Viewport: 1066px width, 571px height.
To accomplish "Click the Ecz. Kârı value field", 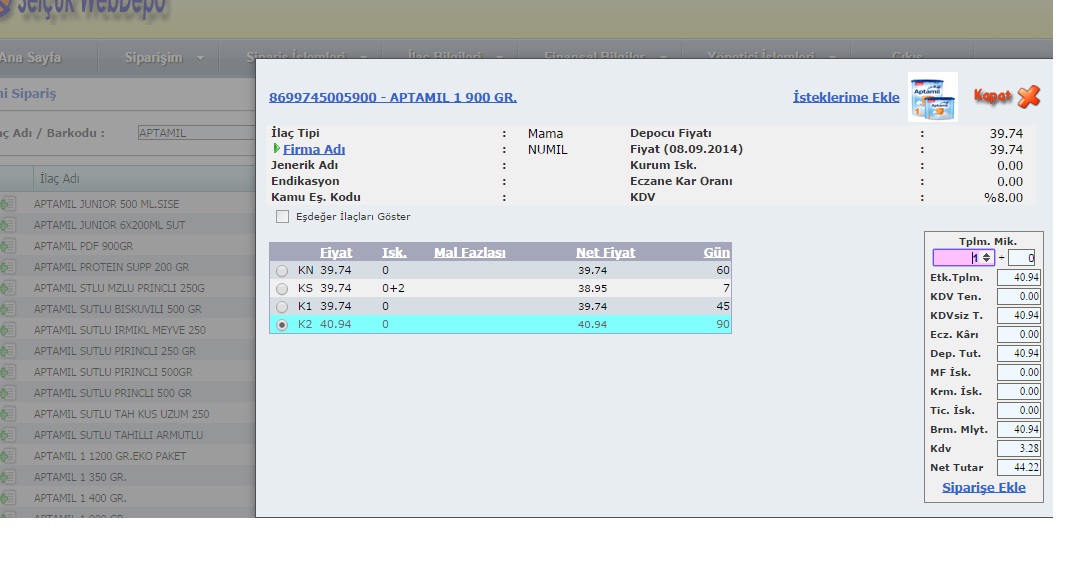I will [x=1018, y=334].
